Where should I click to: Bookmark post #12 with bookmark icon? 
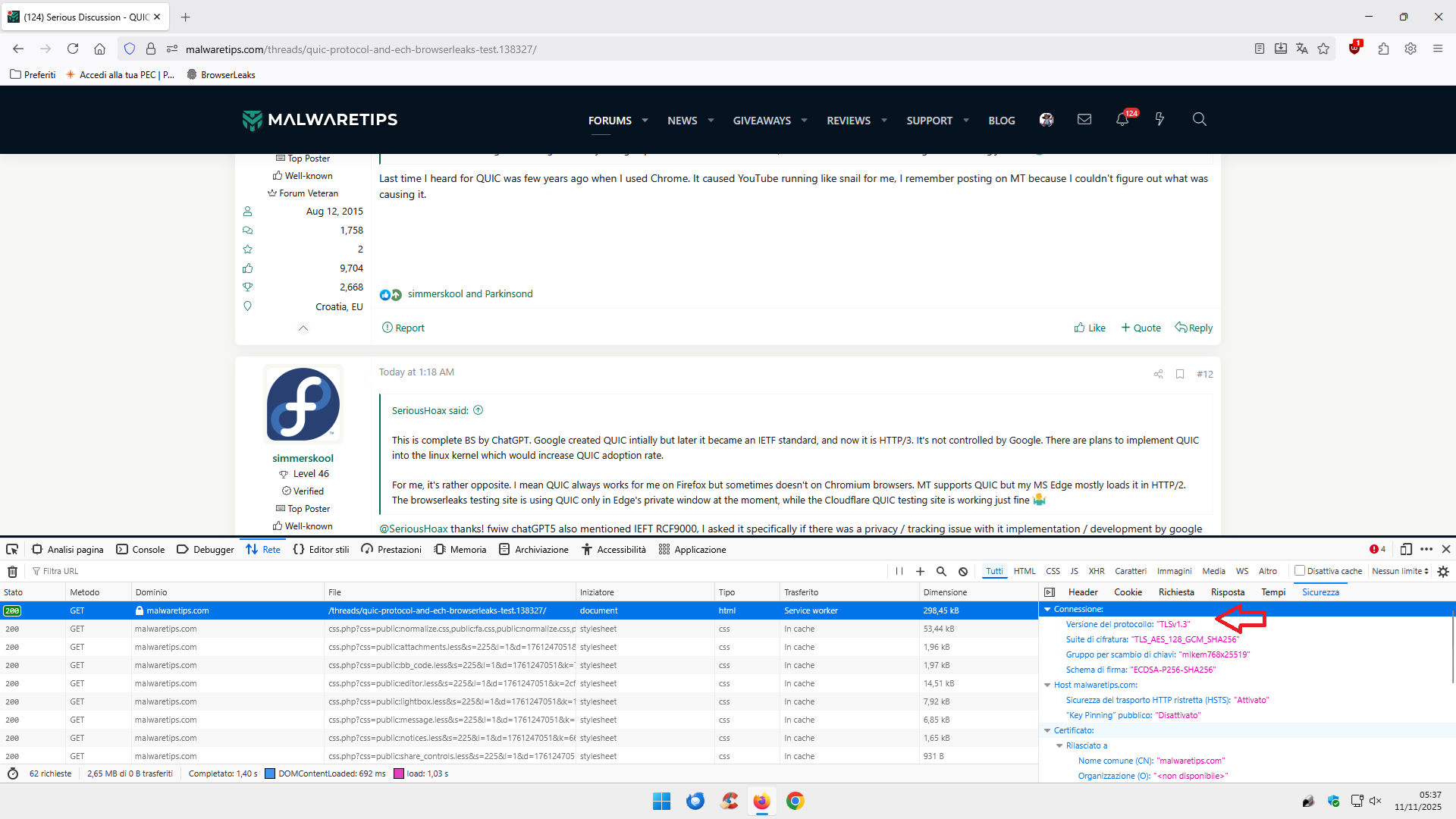coord(1180,374)
